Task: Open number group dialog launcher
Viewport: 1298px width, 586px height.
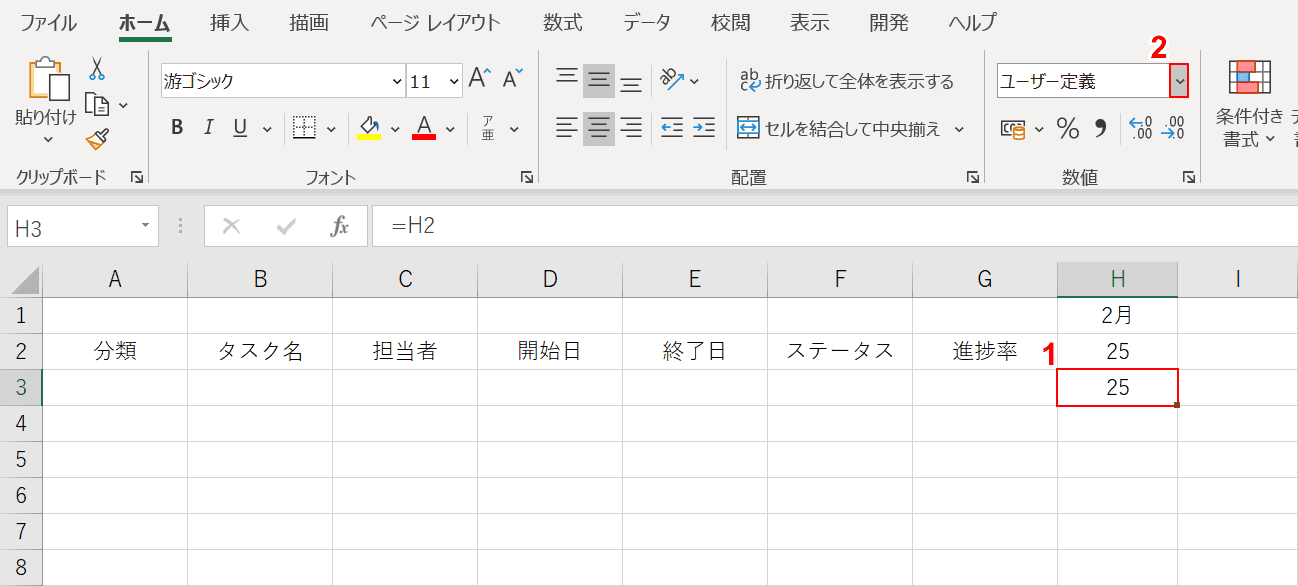Action: pos(1189,177)
